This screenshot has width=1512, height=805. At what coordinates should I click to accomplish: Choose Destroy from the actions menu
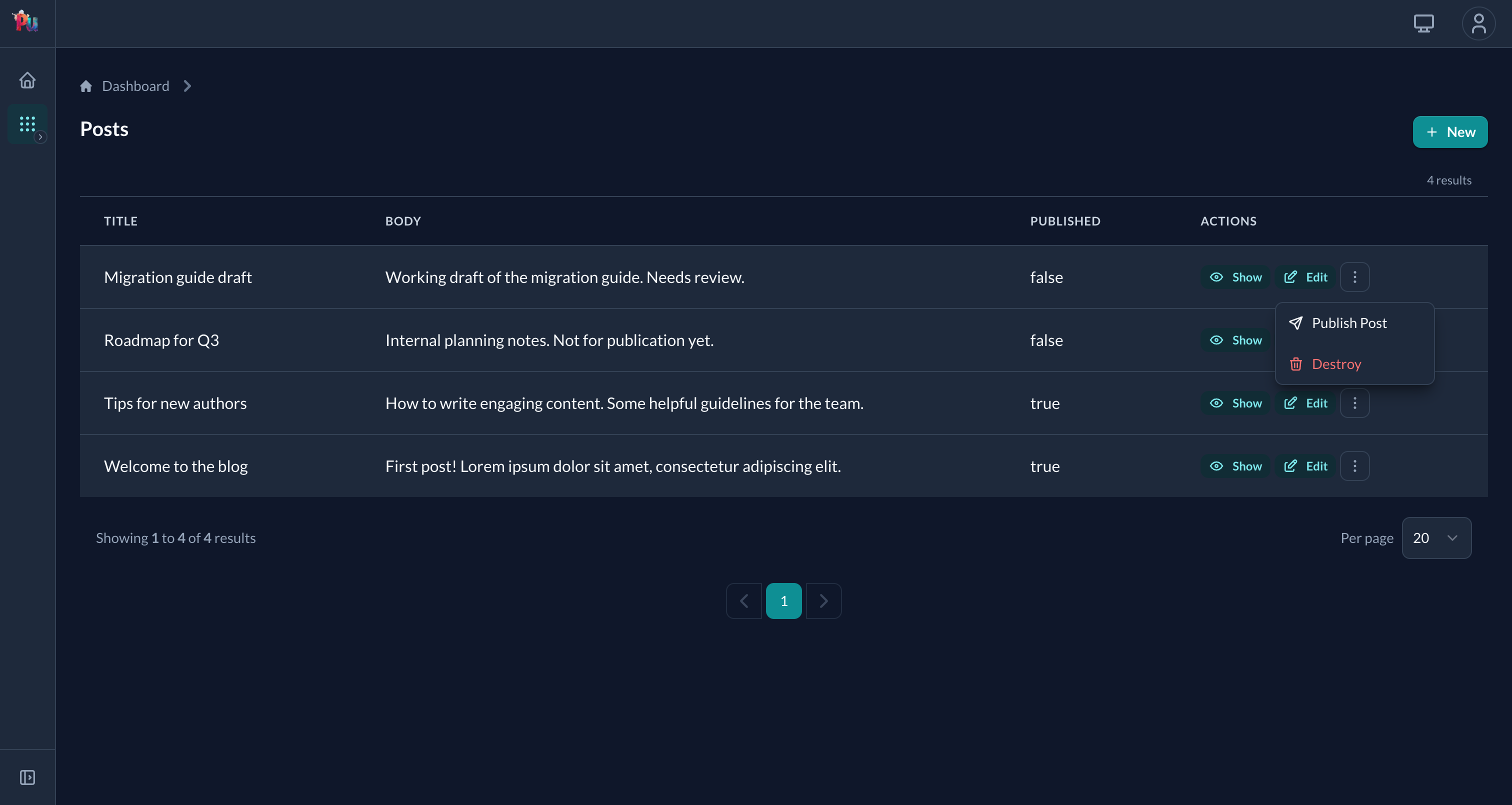[1354, 364]
